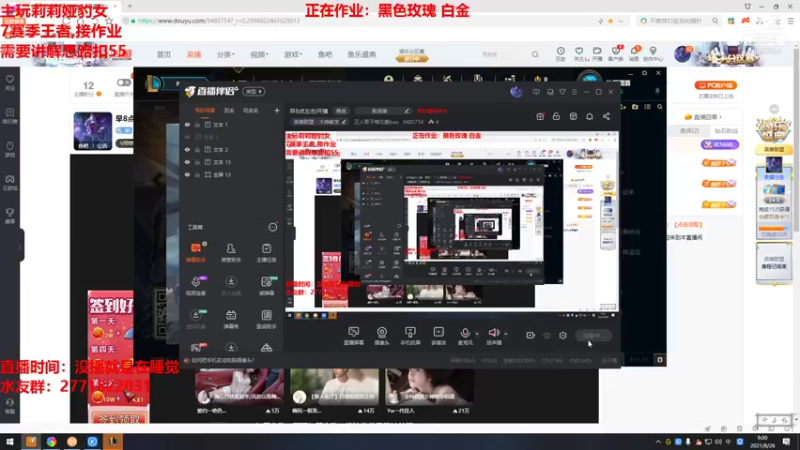
Task: Click the 成为粉丝 purple button
Action: pyautogui.click(x=719, y=144)
